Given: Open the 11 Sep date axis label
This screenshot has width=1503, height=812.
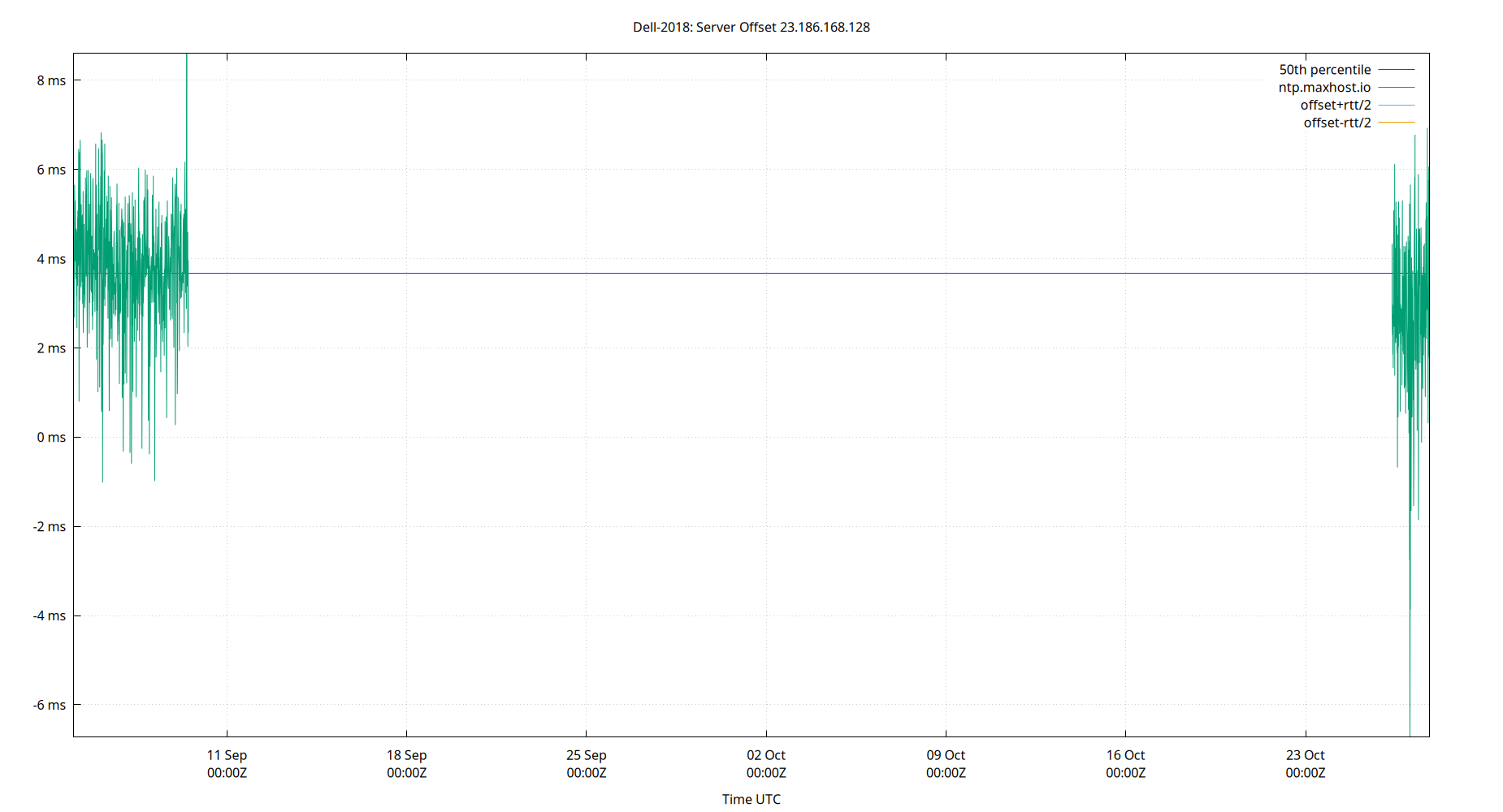Looking at the screenshot, I should coord(226,755).
